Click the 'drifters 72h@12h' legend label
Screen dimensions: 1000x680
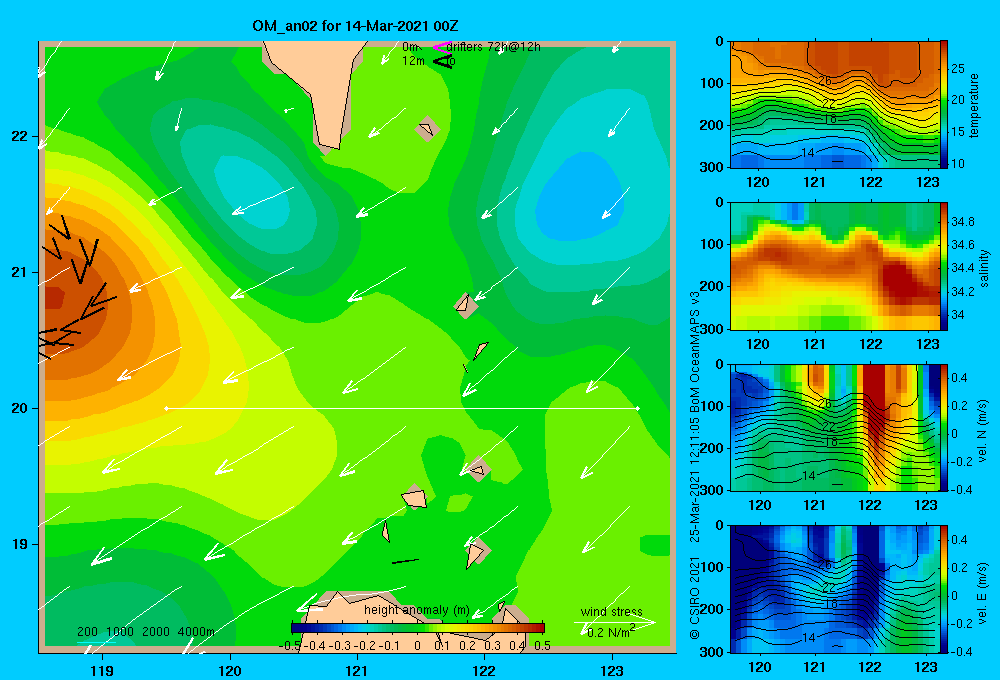493,47
